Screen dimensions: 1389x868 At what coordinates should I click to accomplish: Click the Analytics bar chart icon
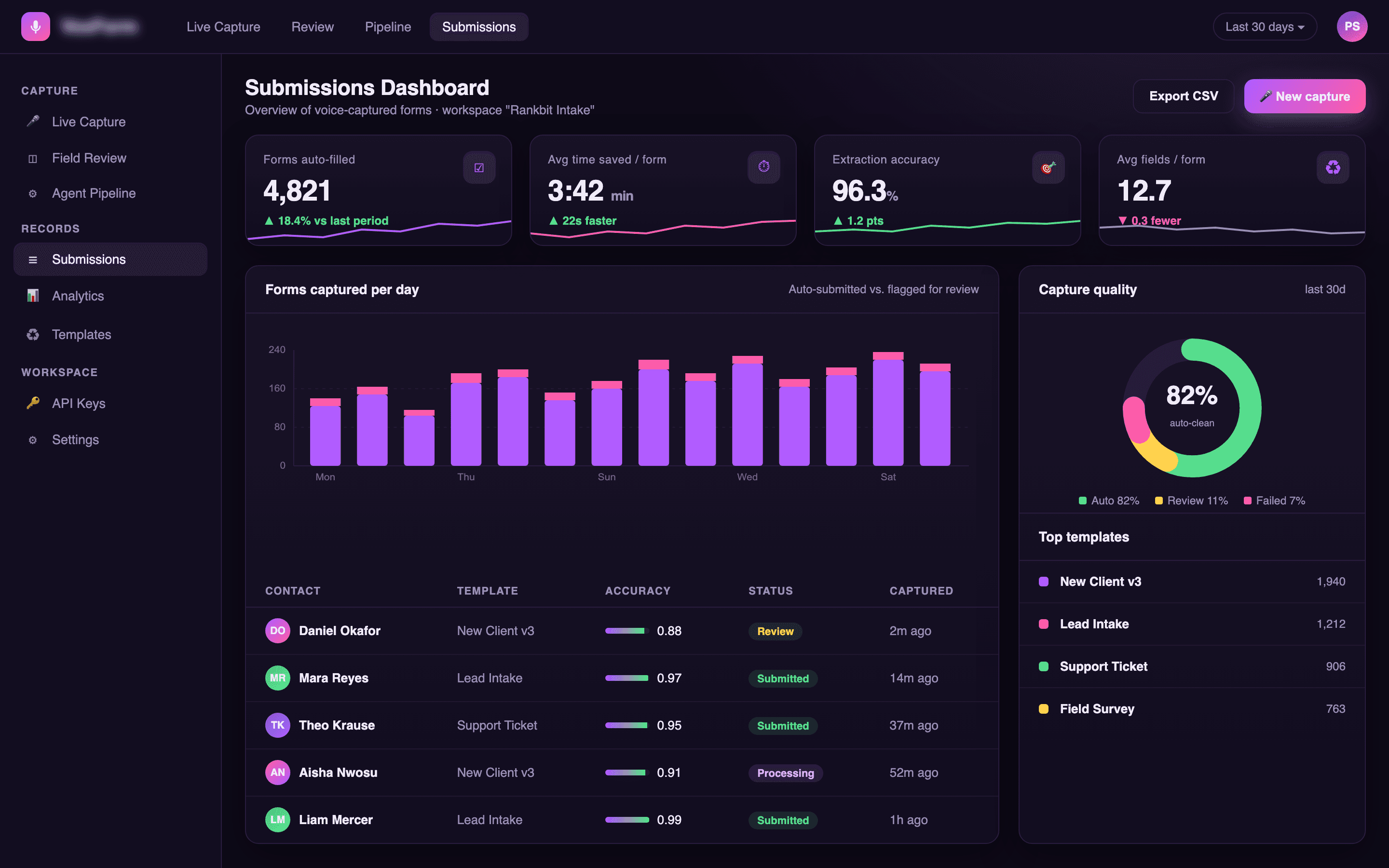coord(33,296)
